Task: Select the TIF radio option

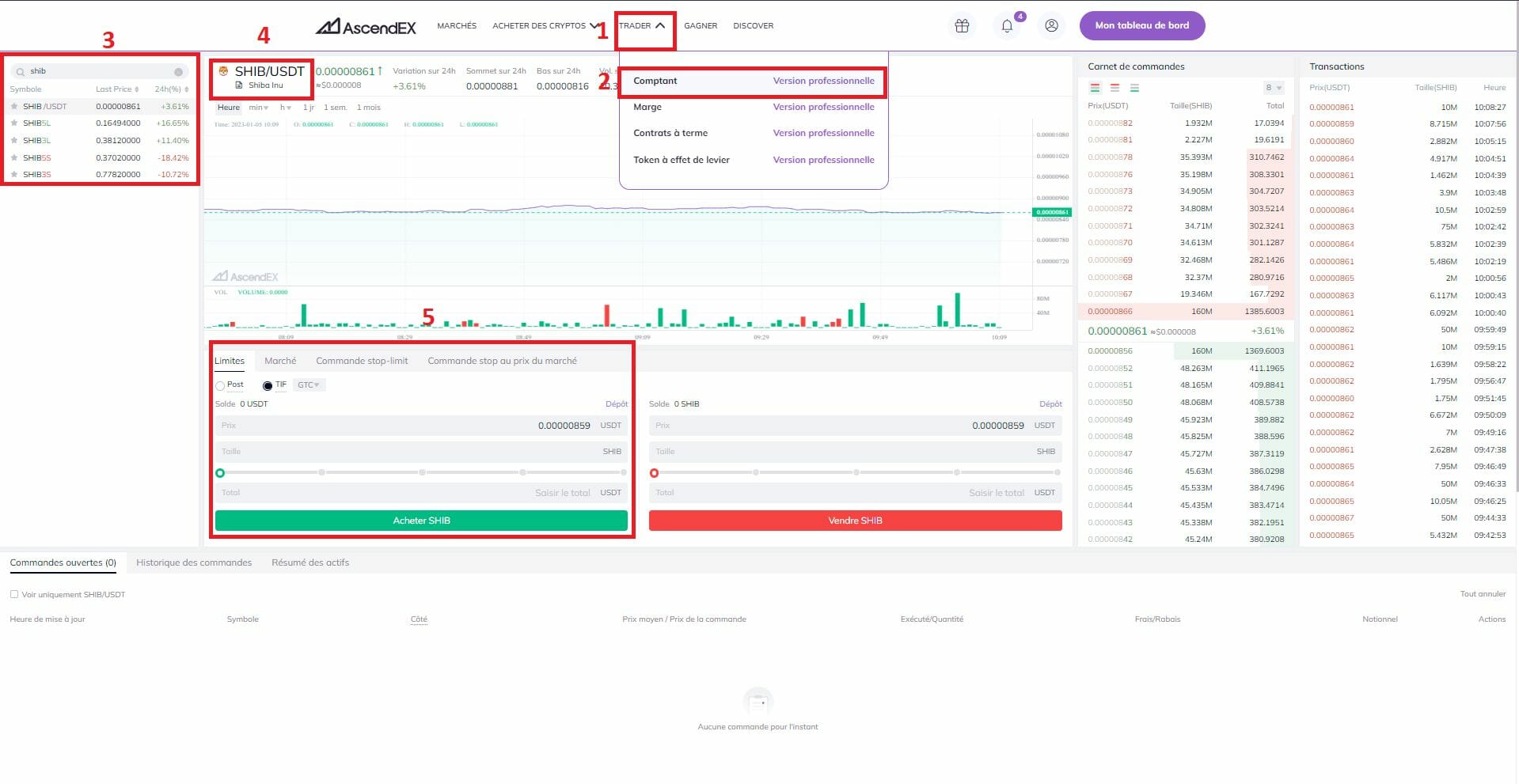Action: point(268,386)
